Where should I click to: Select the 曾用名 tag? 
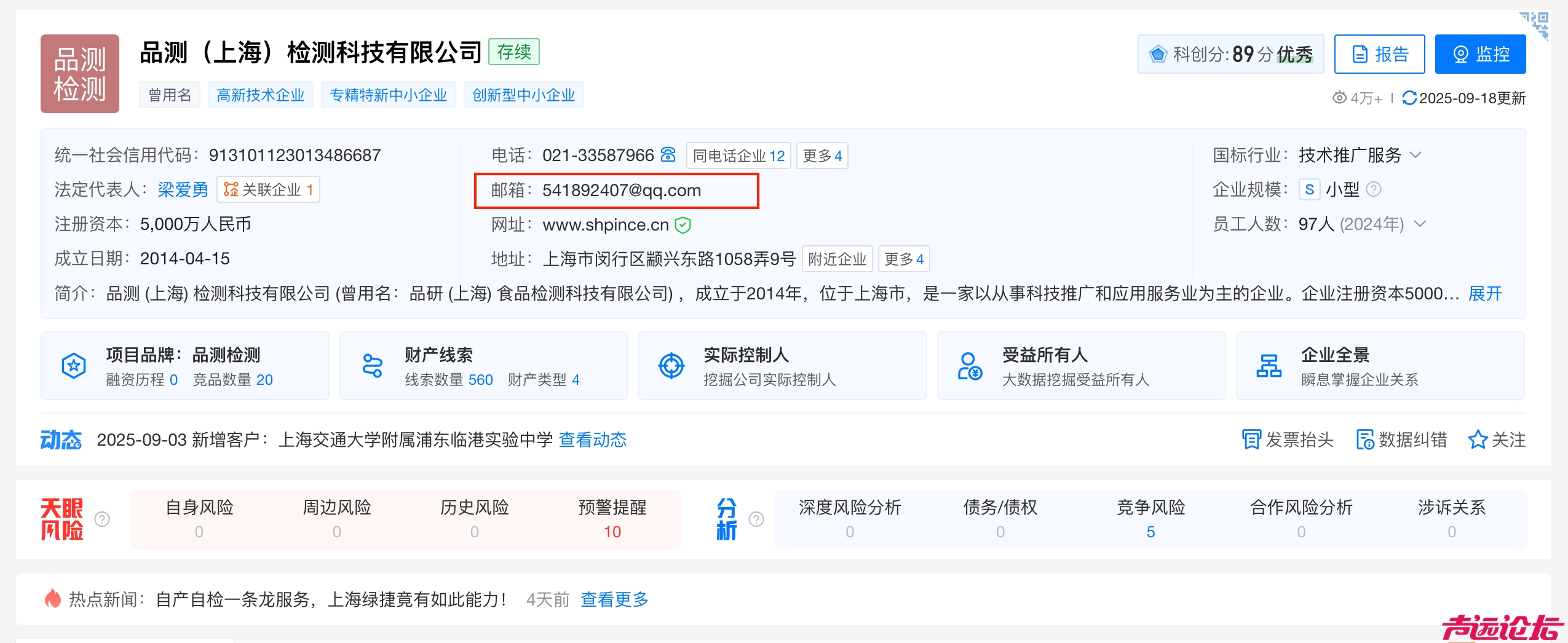pos(170,95)
